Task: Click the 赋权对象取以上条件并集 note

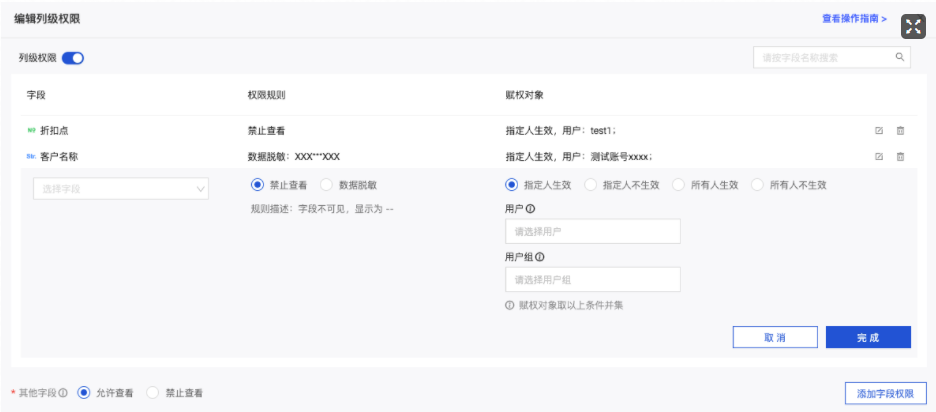Action: coord(571,305)
